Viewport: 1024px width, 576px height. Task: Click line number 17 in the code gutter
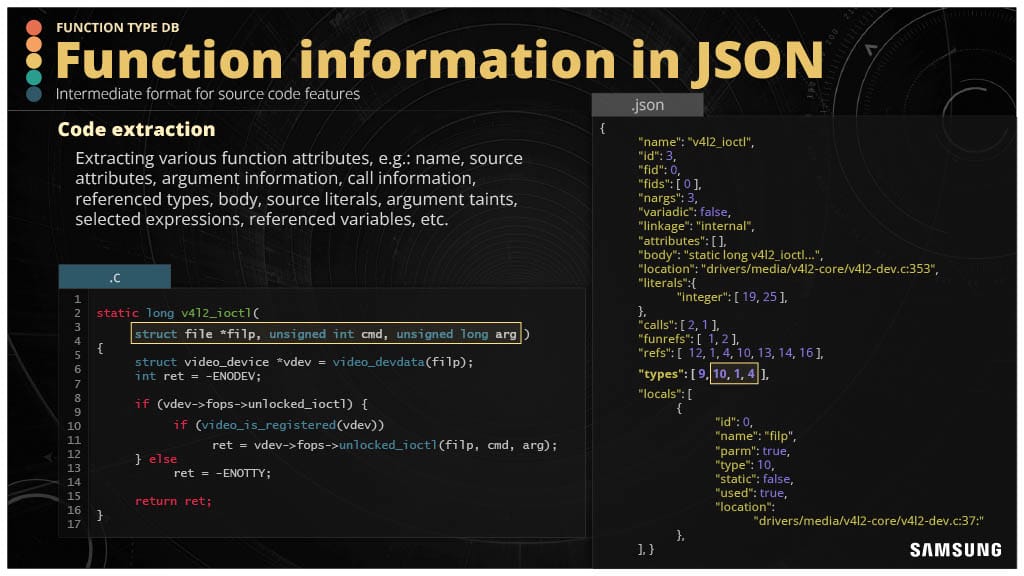coord(74,524)
